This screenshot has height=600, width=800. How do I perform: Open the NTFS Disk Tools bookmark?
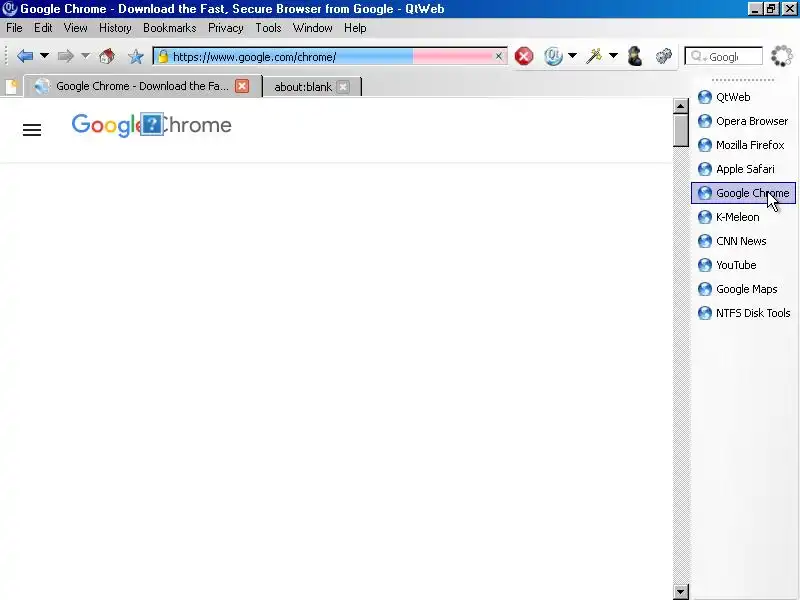744,313
